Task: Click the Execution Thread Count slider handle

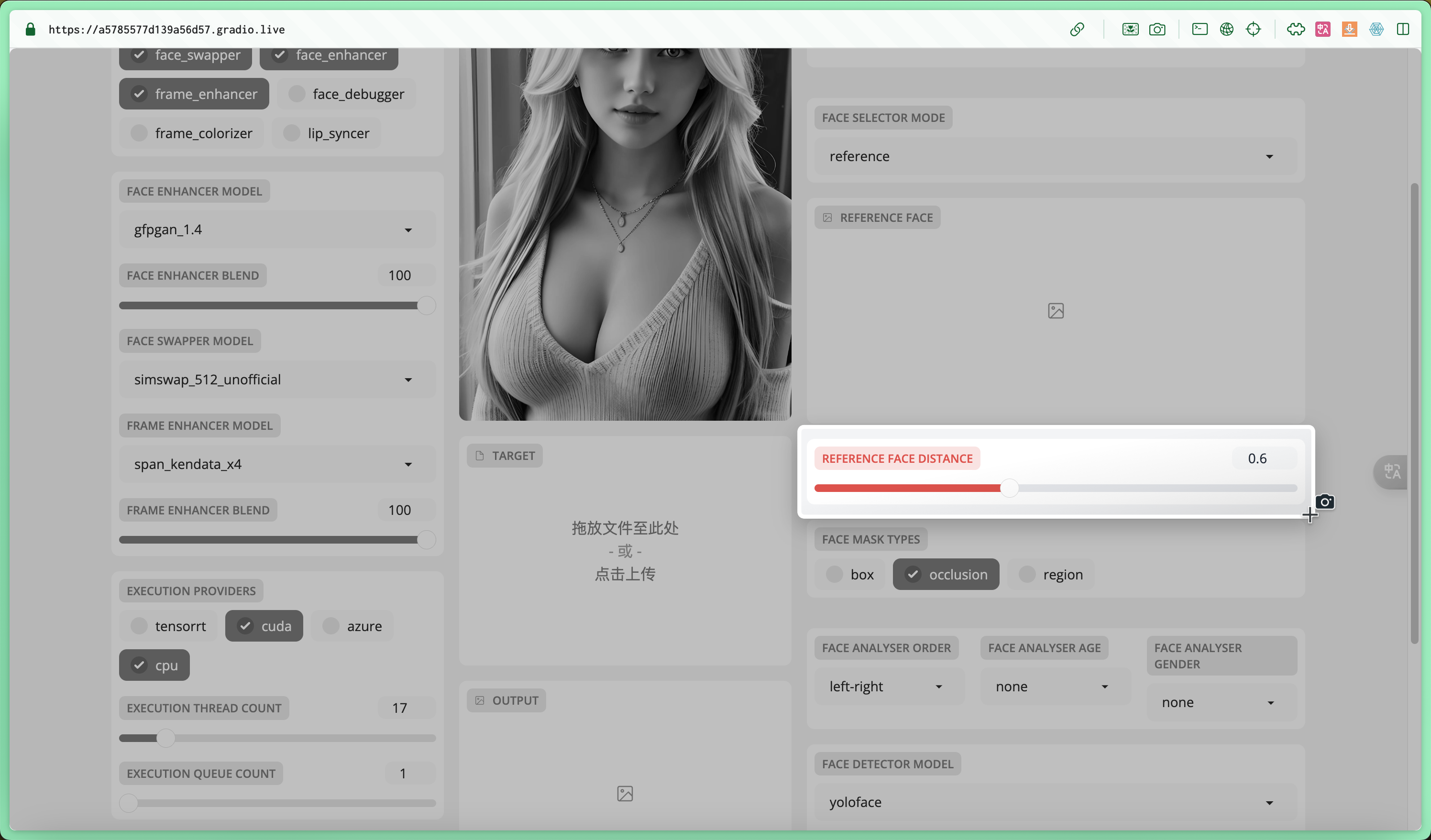Action: (166, 738)
